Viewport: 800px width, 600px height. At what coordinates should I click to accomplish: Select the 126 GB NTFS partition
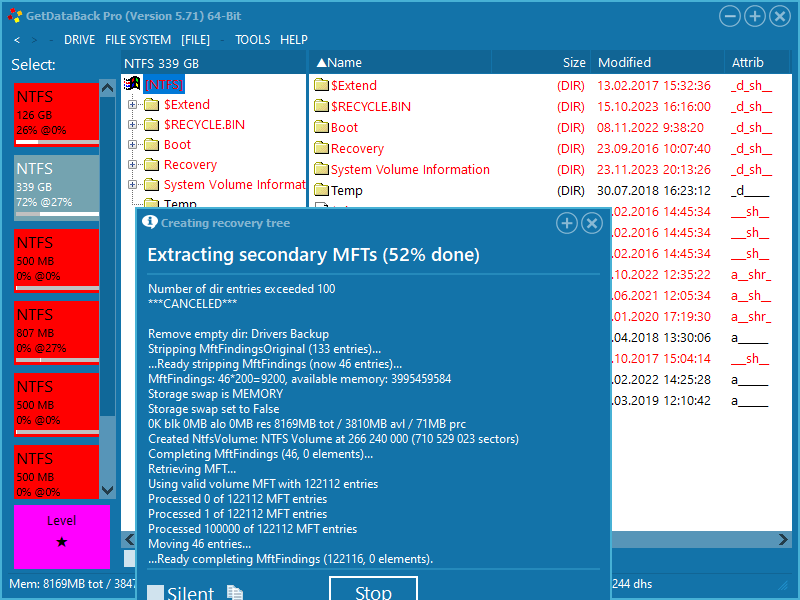point(56,115)
